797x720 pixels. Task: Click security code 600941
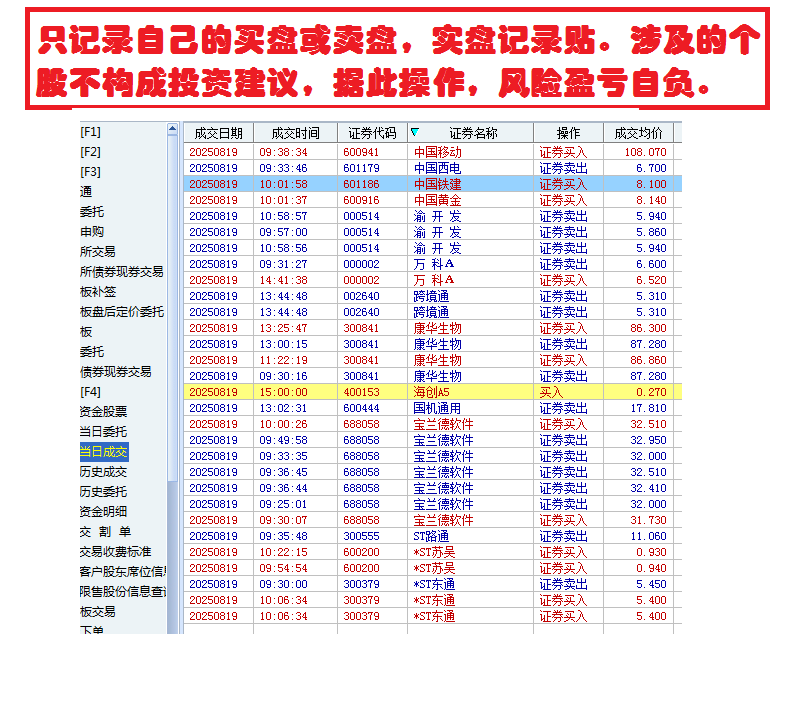coord(361,152)
